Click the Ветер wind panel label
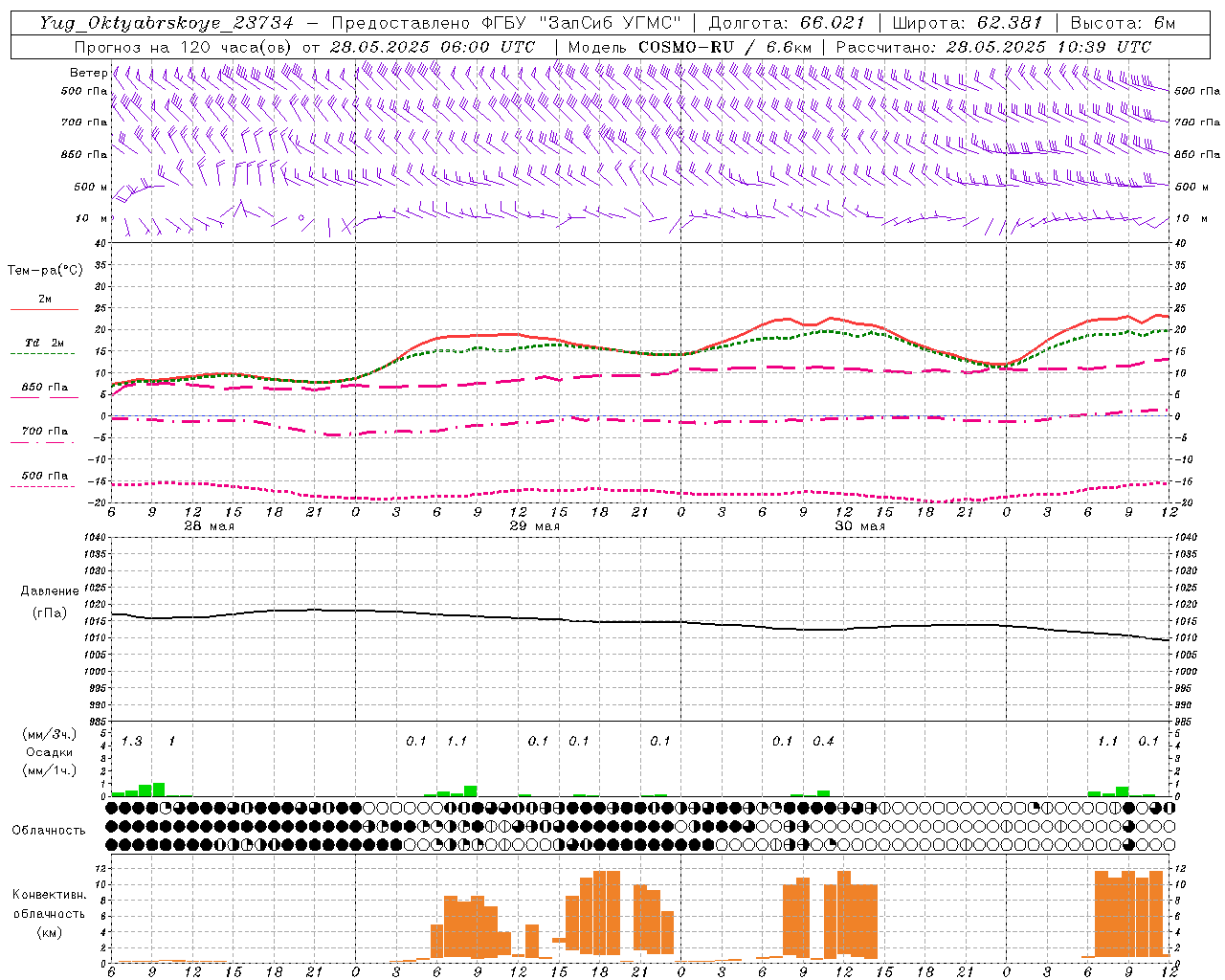This screenshot has width=1225, height=980. [89, 73]
